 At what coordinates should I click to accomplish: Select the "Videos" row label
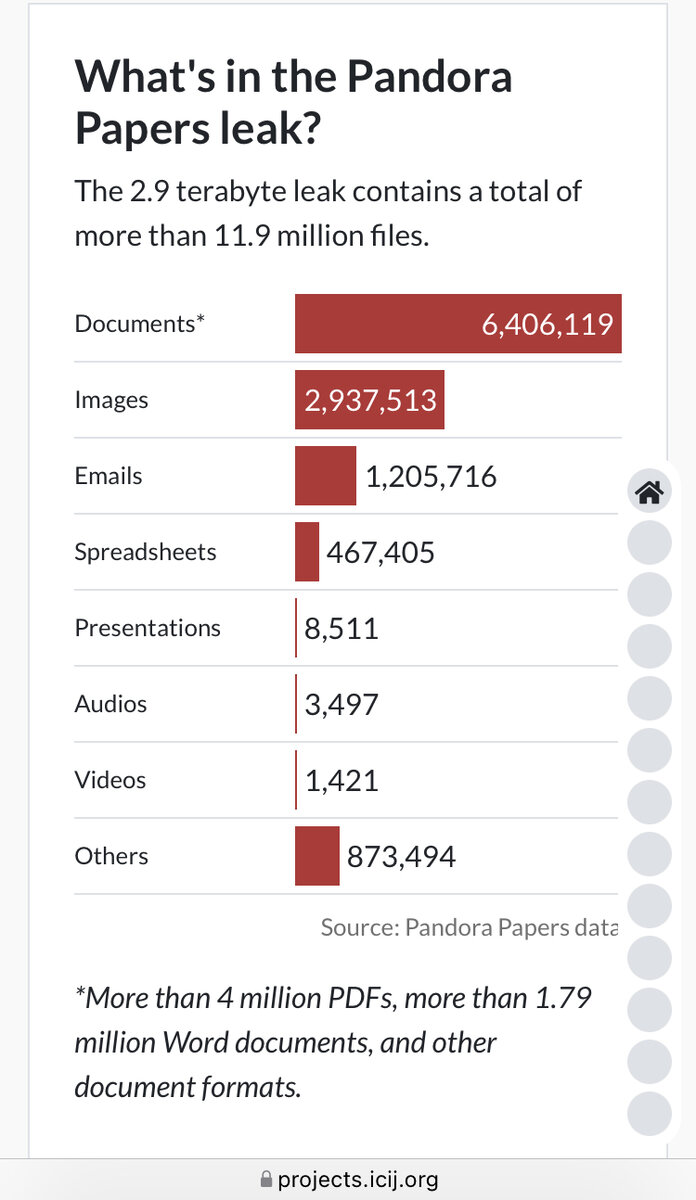coord(110,780)
